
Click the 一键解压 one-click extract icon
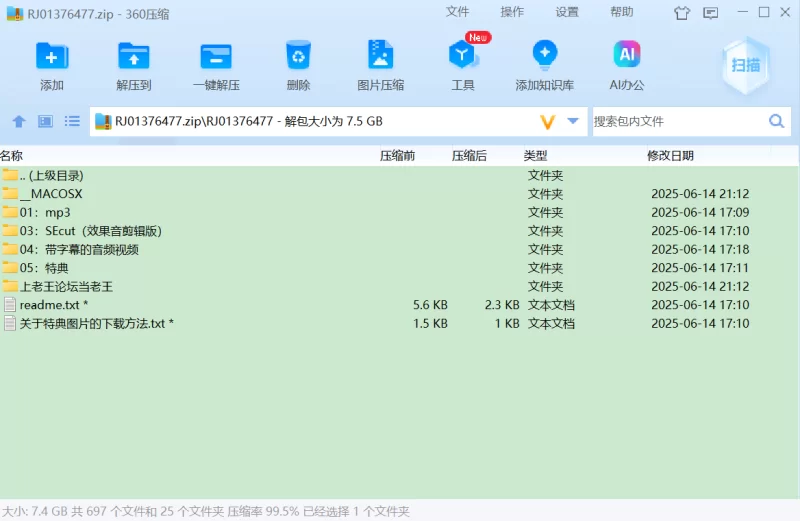point(216,57)
